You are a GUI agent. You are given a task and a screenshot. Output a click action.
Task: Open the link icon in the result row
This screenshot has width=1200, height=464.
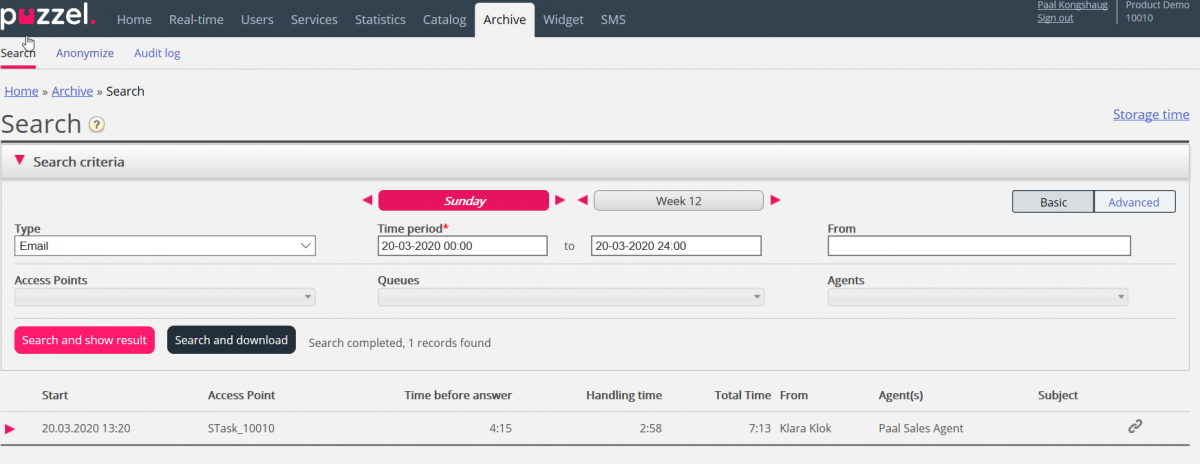1135,427
